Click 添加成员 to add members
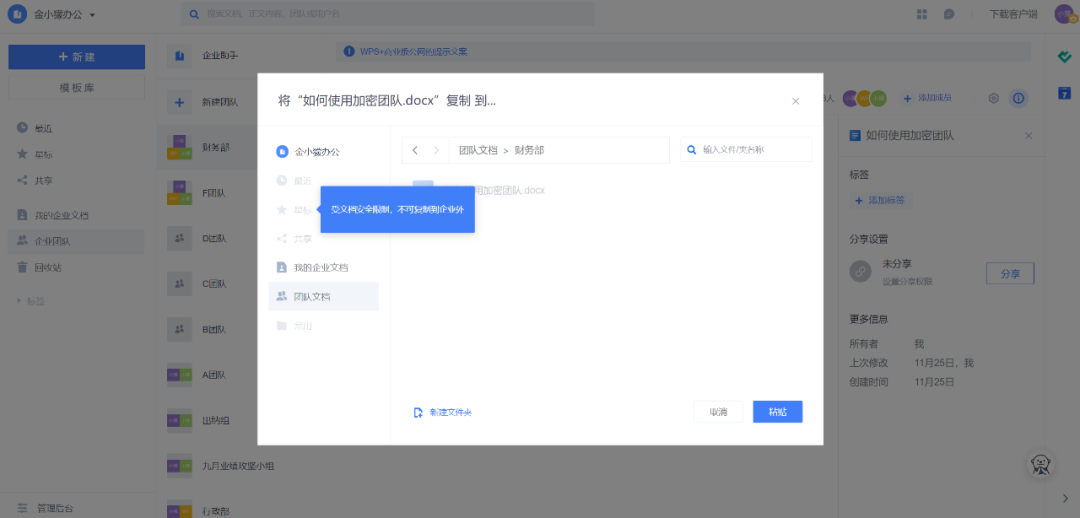This screenshot has width=1080, height=518. pos(928,99)
